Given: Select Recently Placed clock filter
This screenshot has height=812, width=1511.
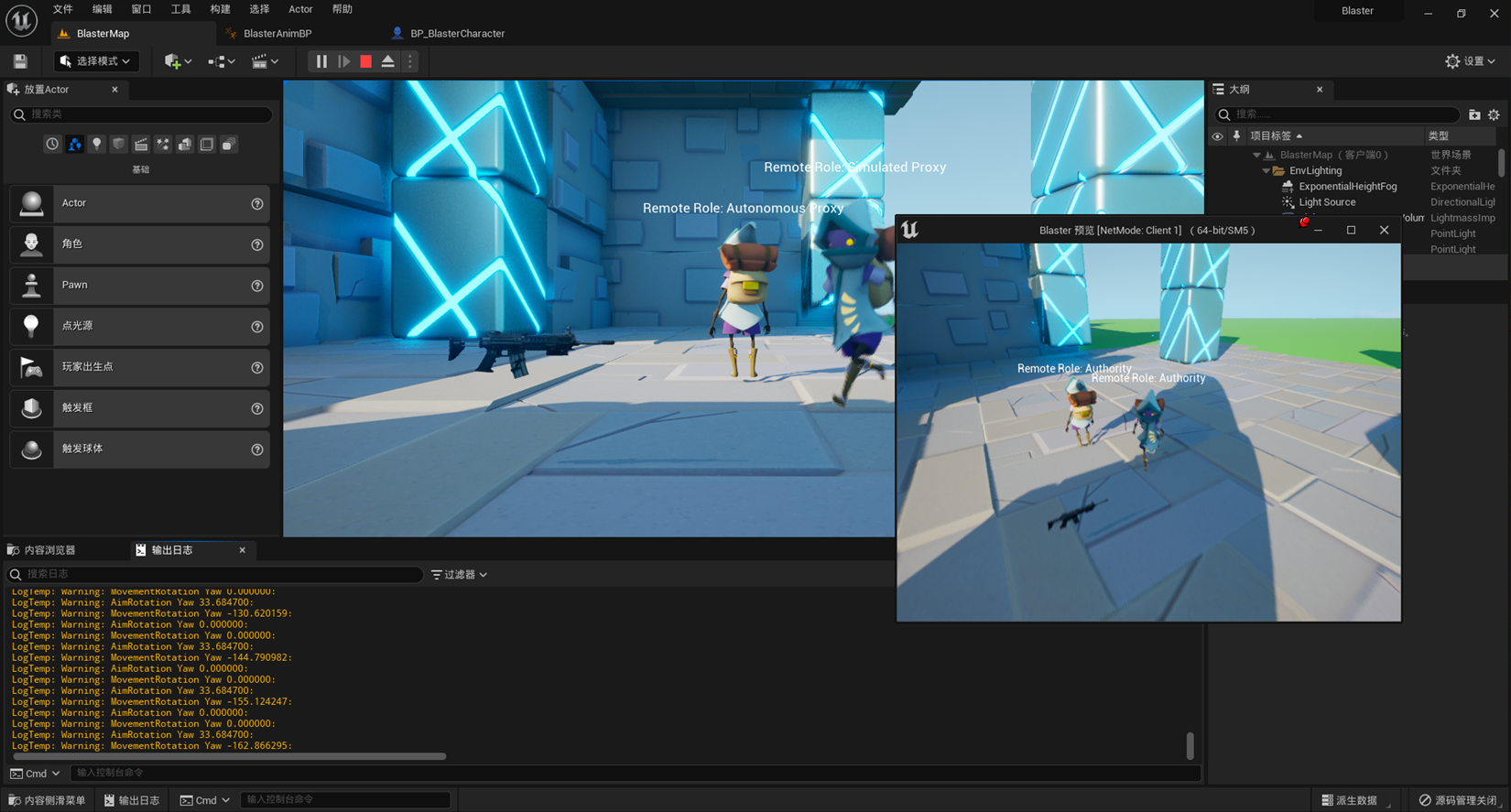Looking at the screenshot, I should [52, 145].
